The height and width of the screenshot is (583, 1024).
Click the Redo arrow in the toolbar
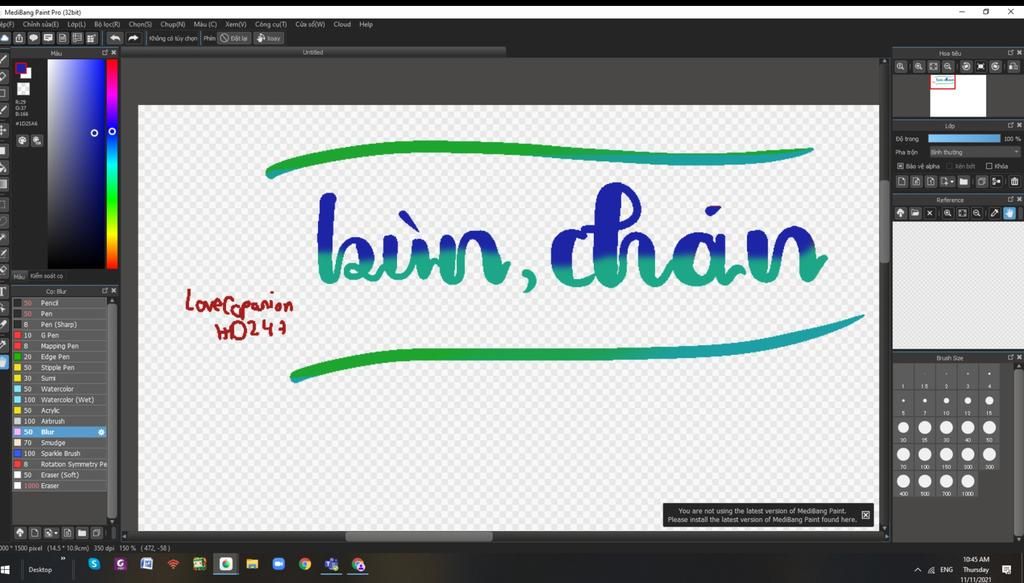pos(133,39)
